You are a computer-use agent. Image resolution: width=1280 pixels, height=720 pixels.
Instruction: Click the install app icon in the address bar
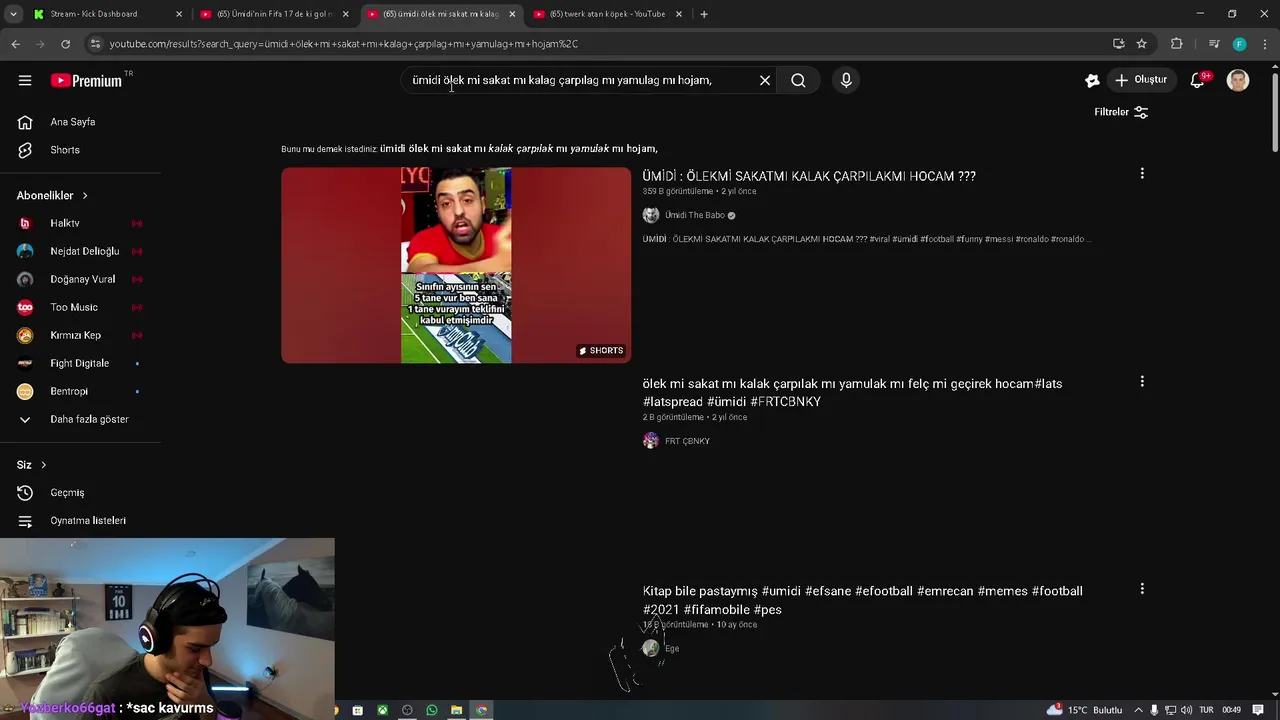click(x=1118, y=44)
